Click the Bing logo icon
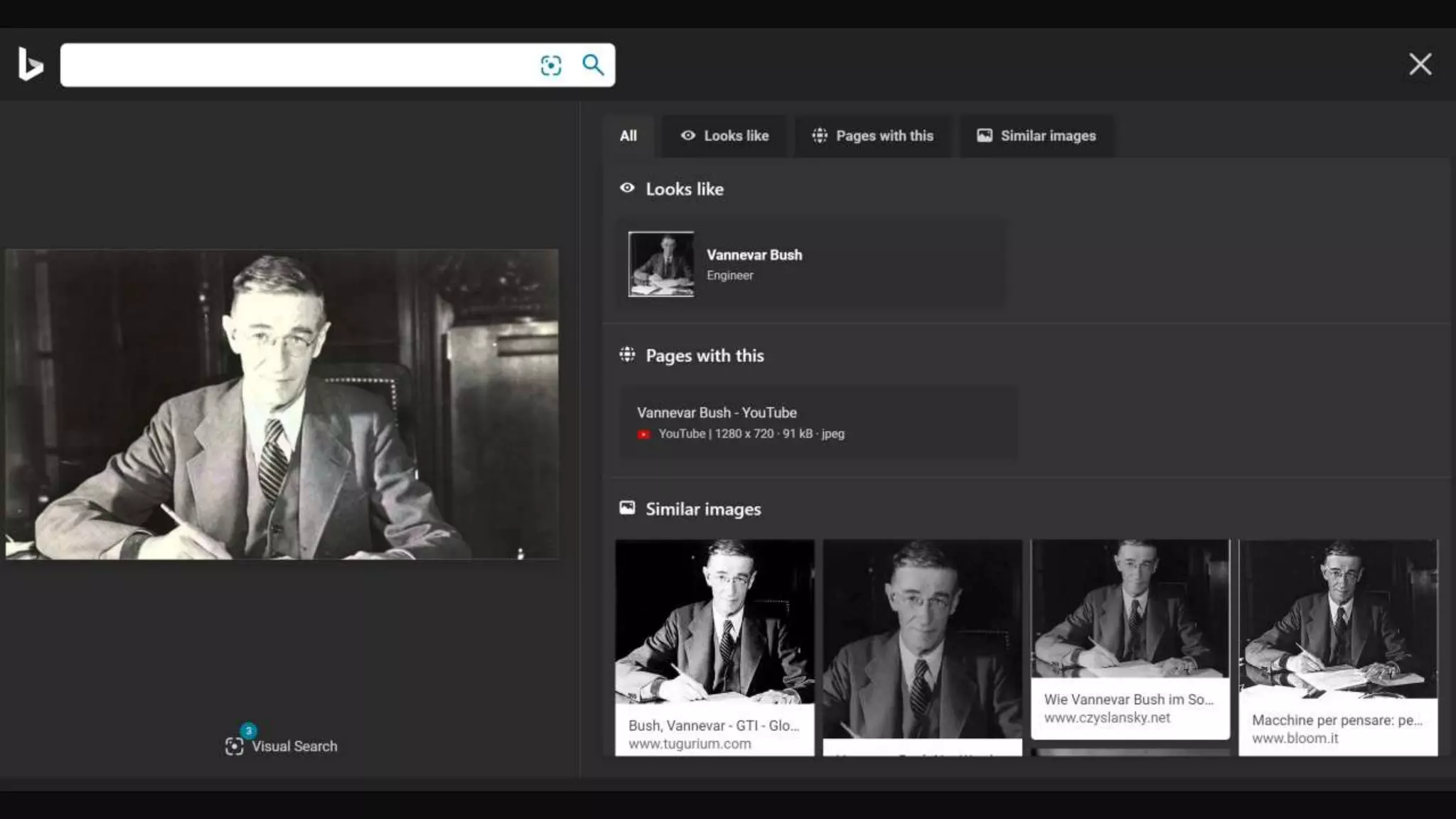1456x819 pixels. tap(31, 65)
